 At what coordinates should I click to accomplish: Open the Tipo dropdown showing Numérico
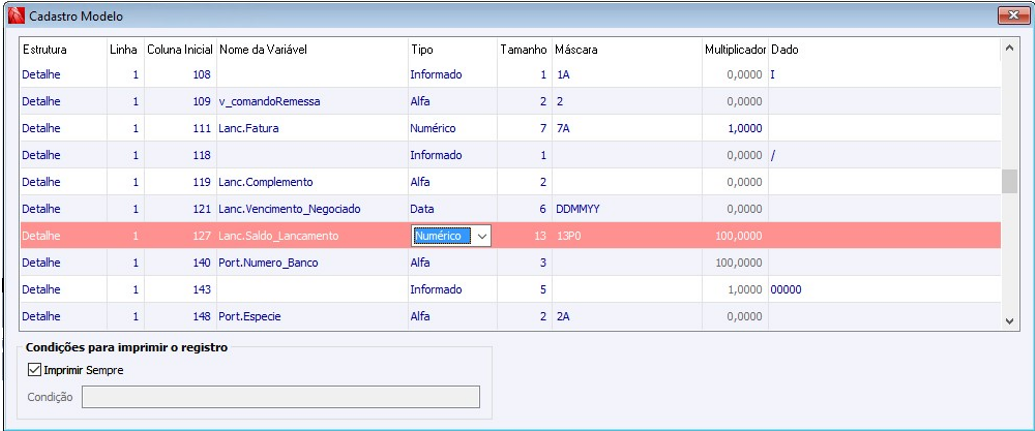pos(482,236)
